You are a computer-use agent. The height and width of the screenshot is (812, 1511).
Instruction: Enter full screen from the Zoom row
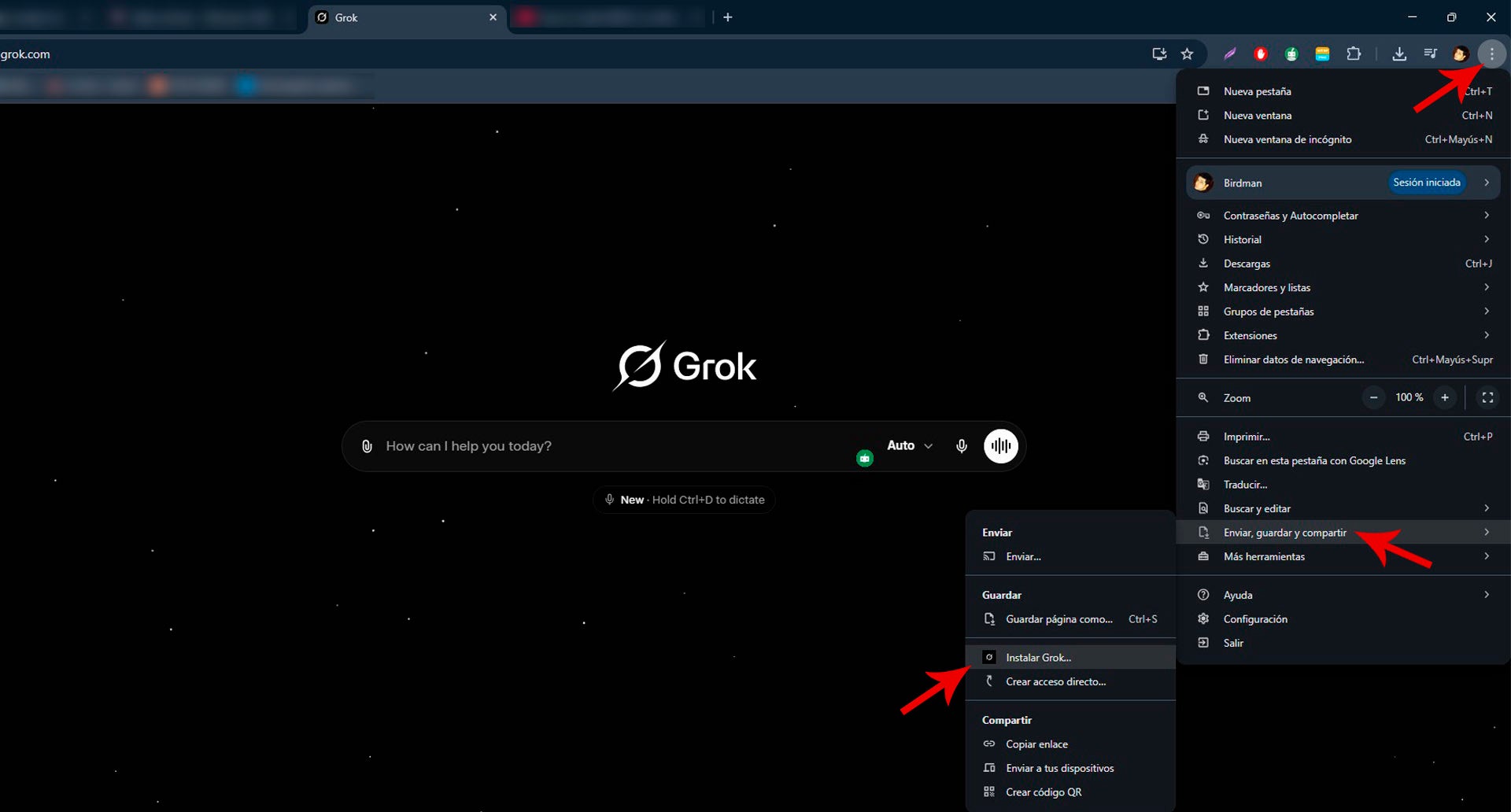point(1487,397)
